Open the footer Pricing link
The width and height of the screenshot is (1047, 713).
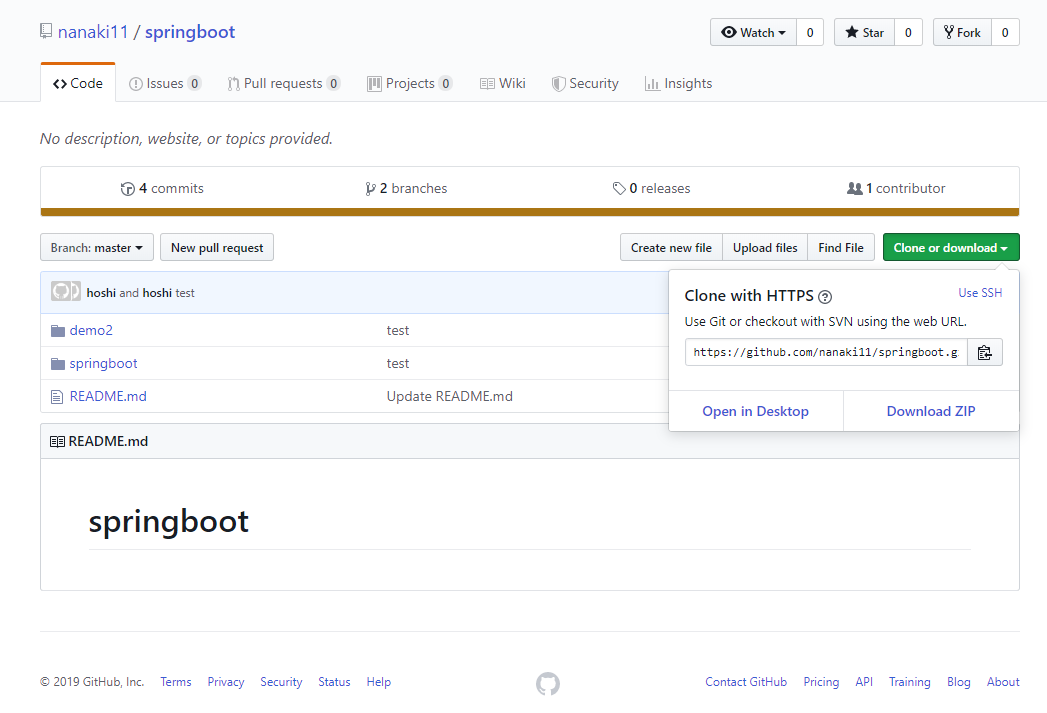pyautogui.click(x=821, y=682)
